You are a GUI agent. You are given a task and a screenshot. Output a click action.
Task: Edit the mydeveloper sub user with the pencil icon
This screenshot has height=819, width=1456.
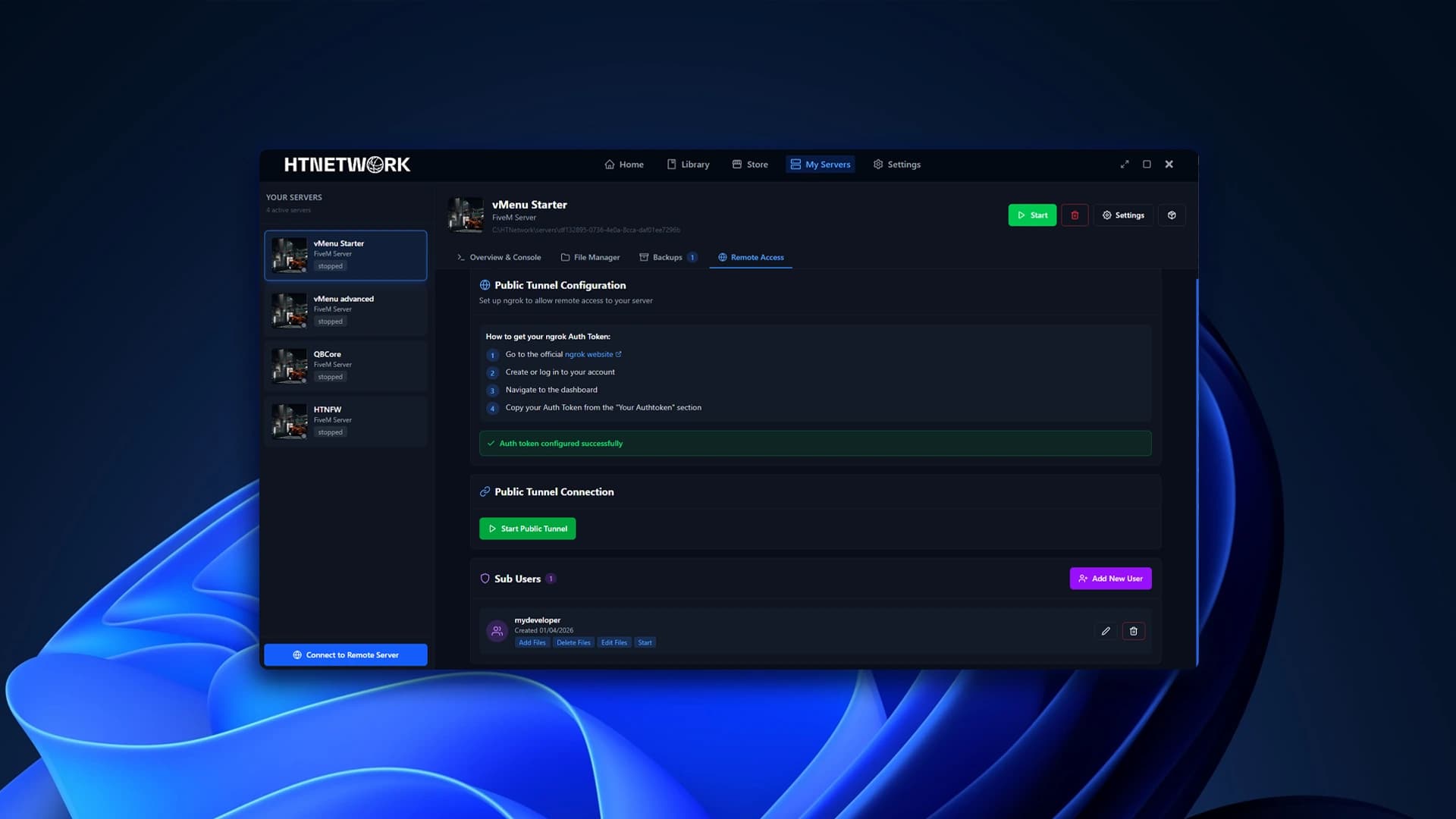(1106, 630)
